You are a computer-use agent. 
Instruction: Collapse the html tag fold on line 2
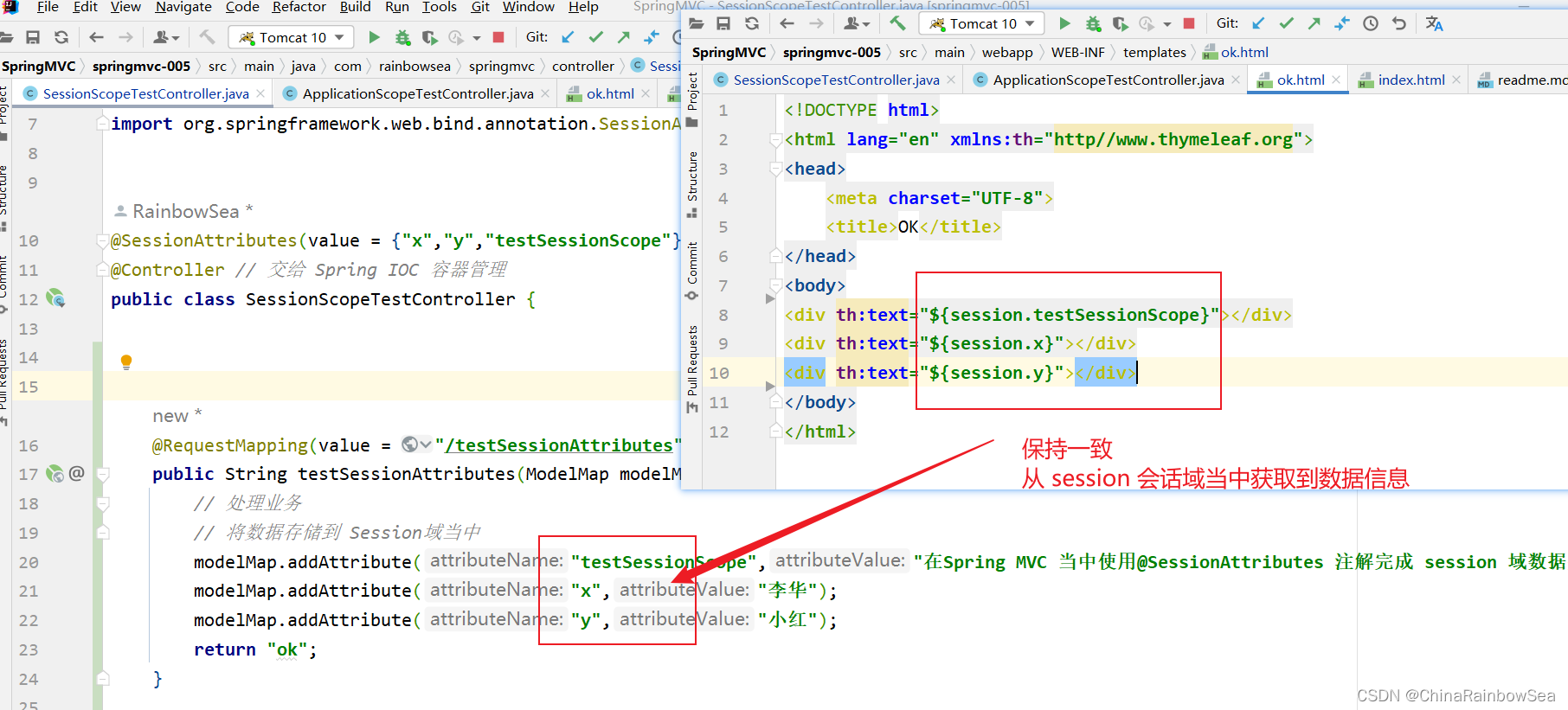coord(776,139)
